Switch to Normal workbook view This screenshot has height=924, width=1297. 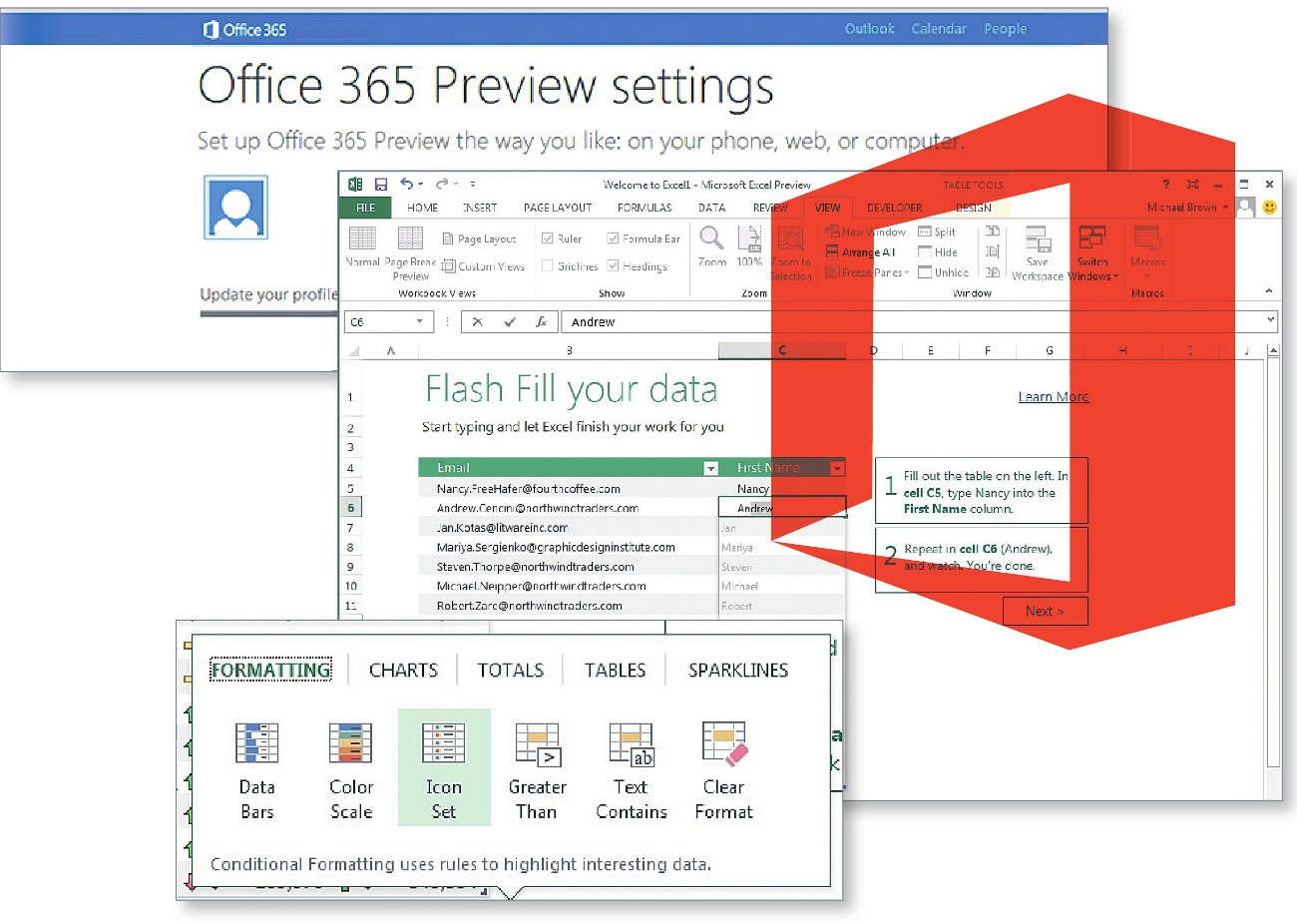click(362, 240)
